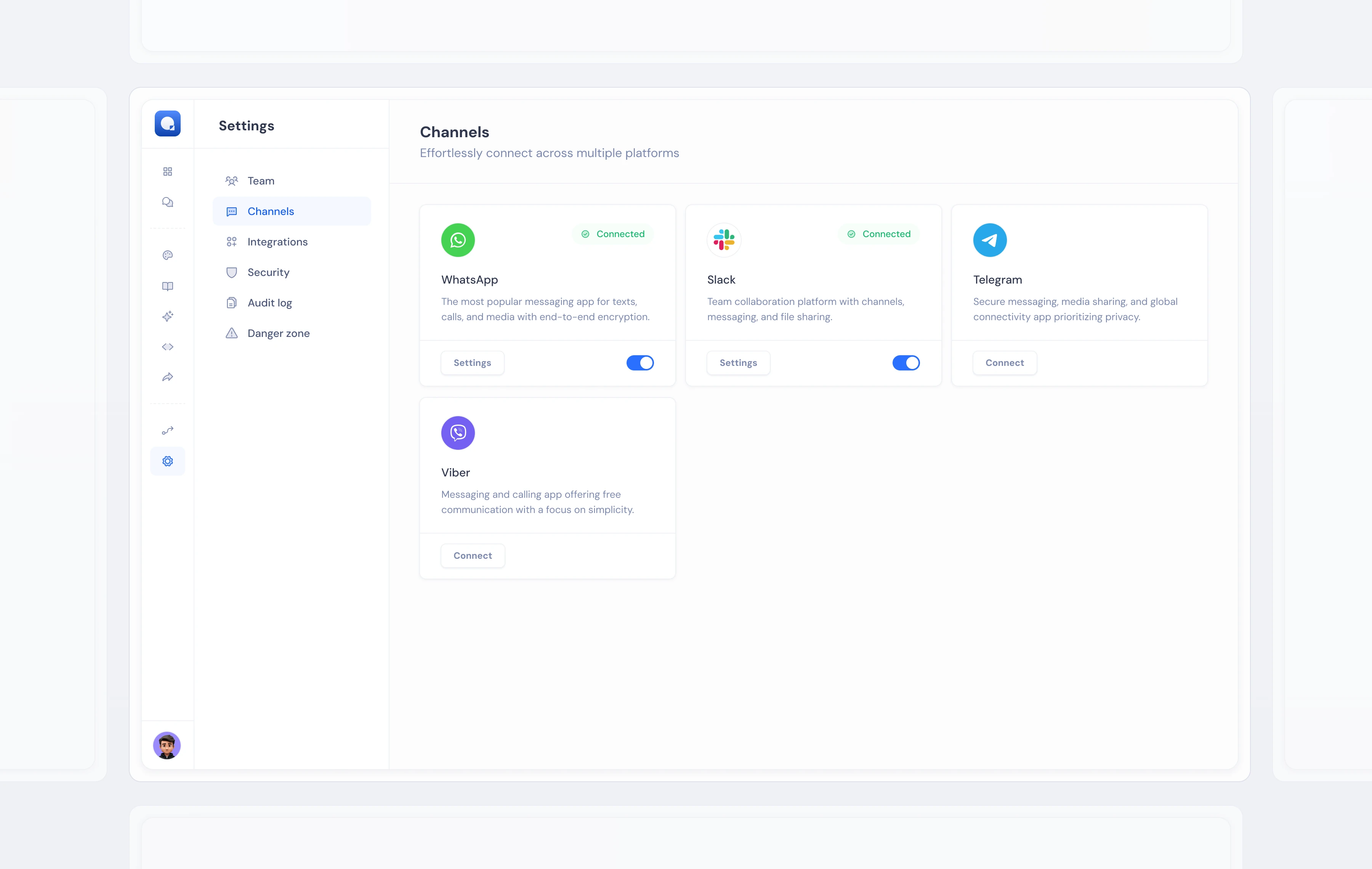
Task: Open the dashboard grid icon in sidebar
Action: [x=168, y=172]
